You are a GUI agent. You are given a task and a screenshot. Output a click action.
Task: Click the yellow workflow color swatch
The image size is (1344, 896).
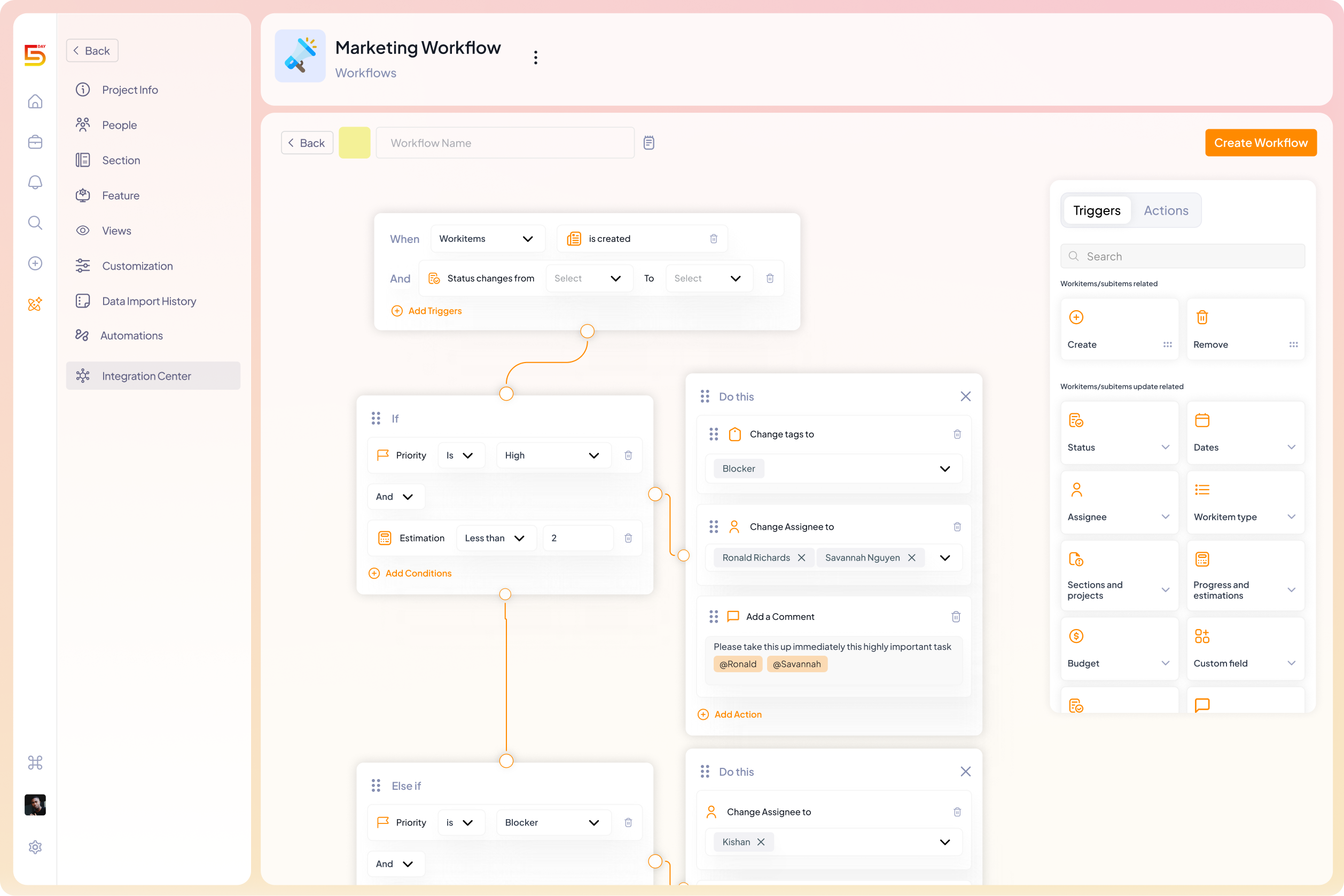point(354,143)
